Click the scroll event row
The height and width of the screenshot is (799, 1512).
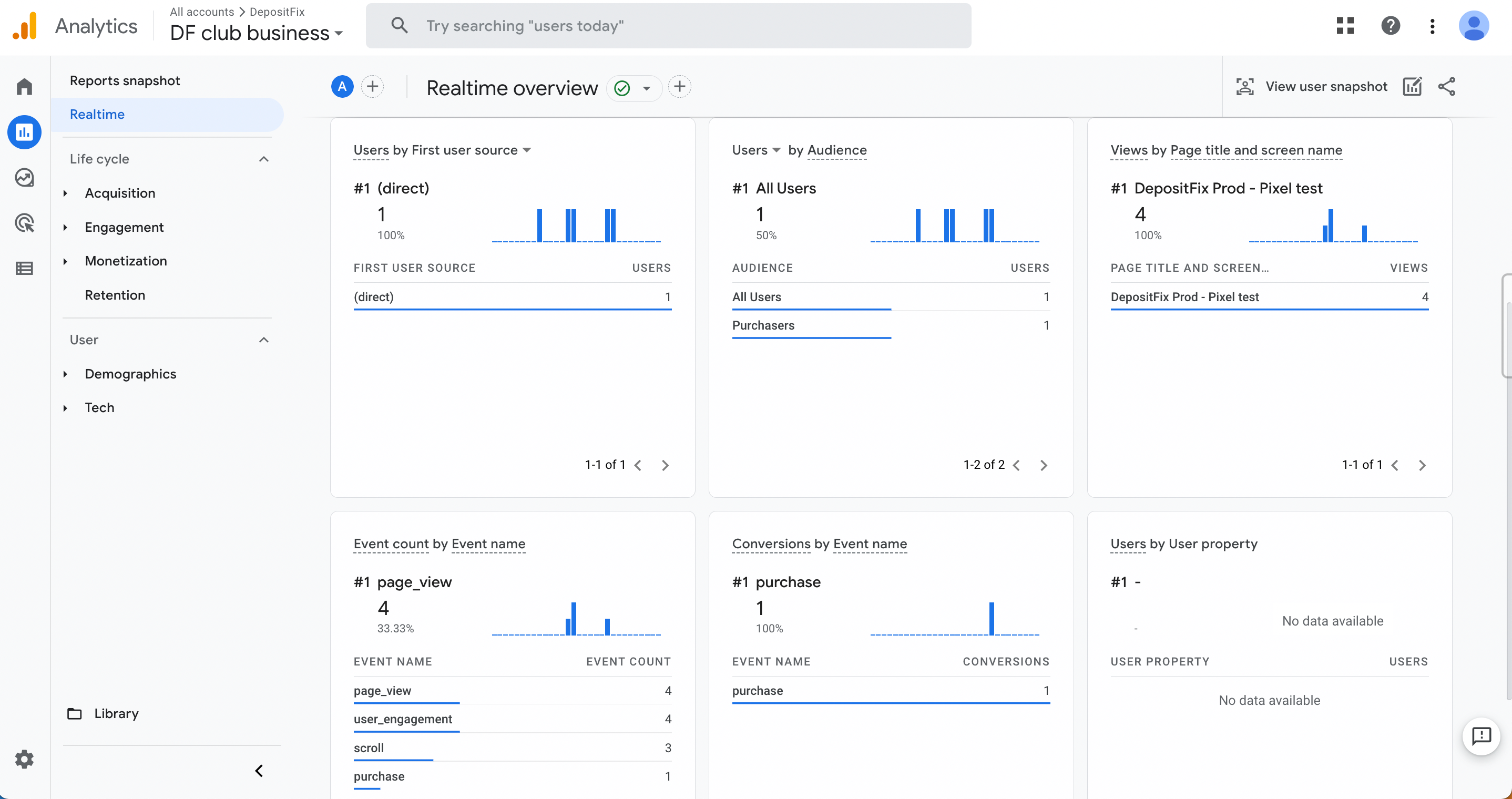pyautogui.click(x=512, y=747)
